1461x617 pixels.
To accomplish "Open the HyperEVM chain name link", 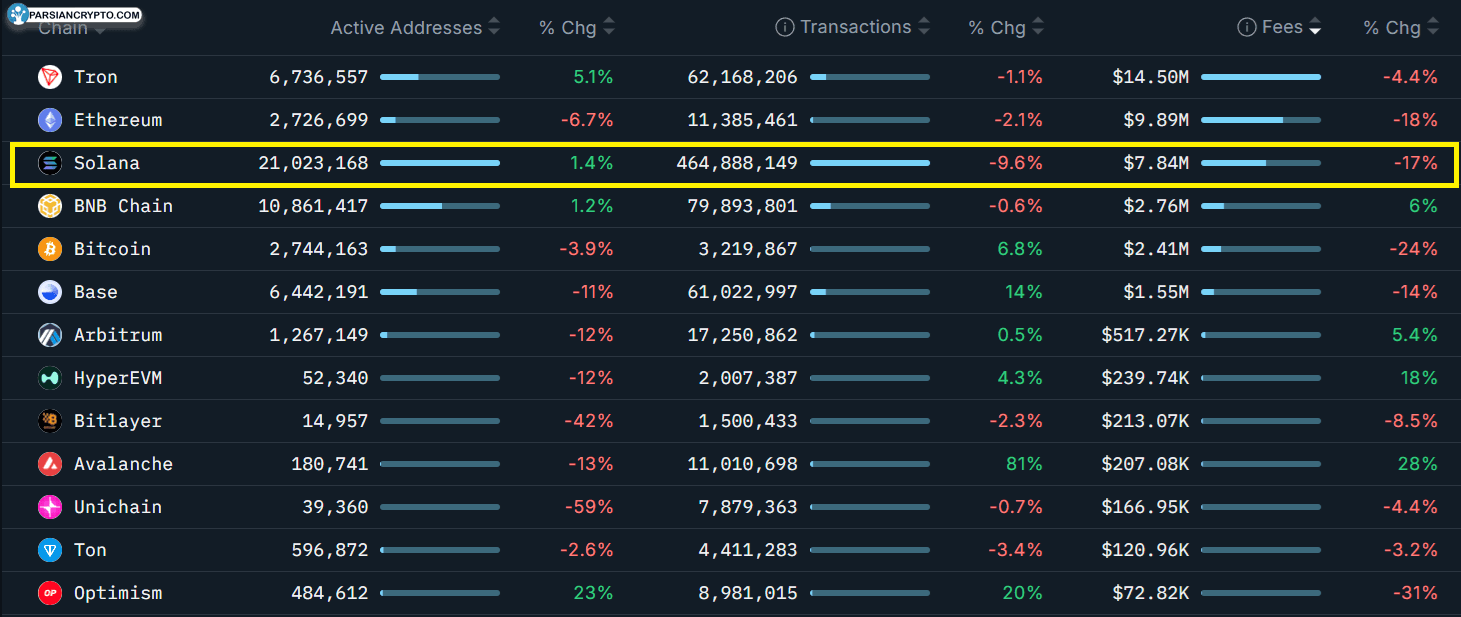I will point(118,378).
